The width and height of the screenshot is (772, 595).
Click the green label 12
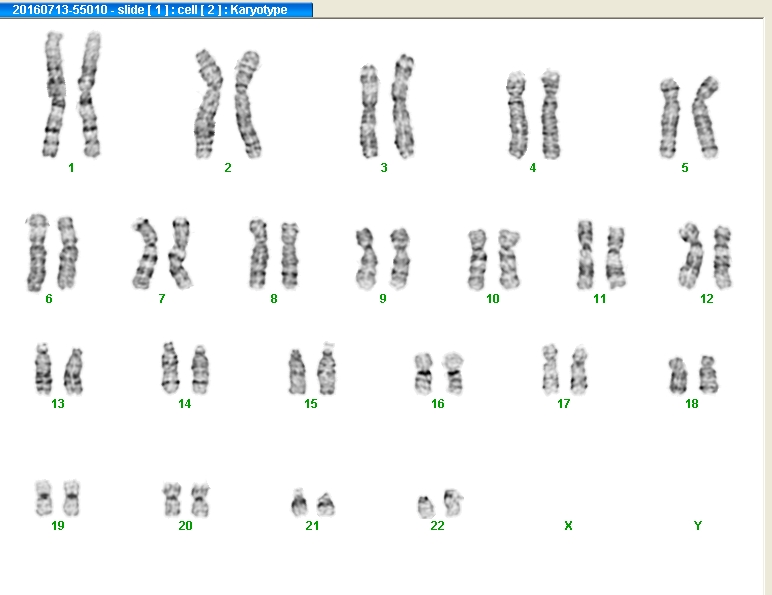(707, 299)
